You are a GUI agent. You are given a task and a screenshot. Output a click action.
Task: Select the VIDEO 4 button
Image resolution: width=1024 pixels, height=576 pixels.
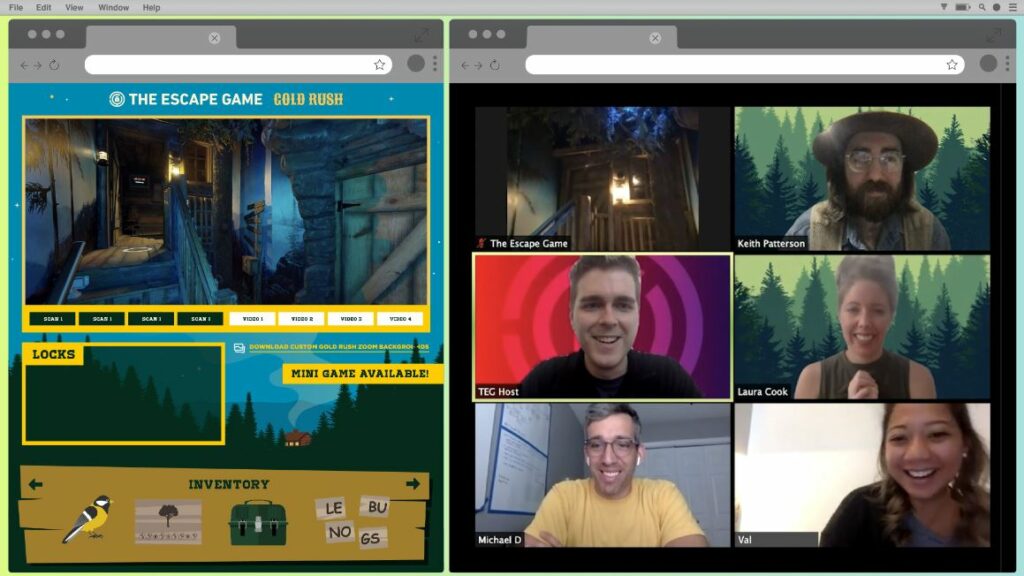point(400,319)
